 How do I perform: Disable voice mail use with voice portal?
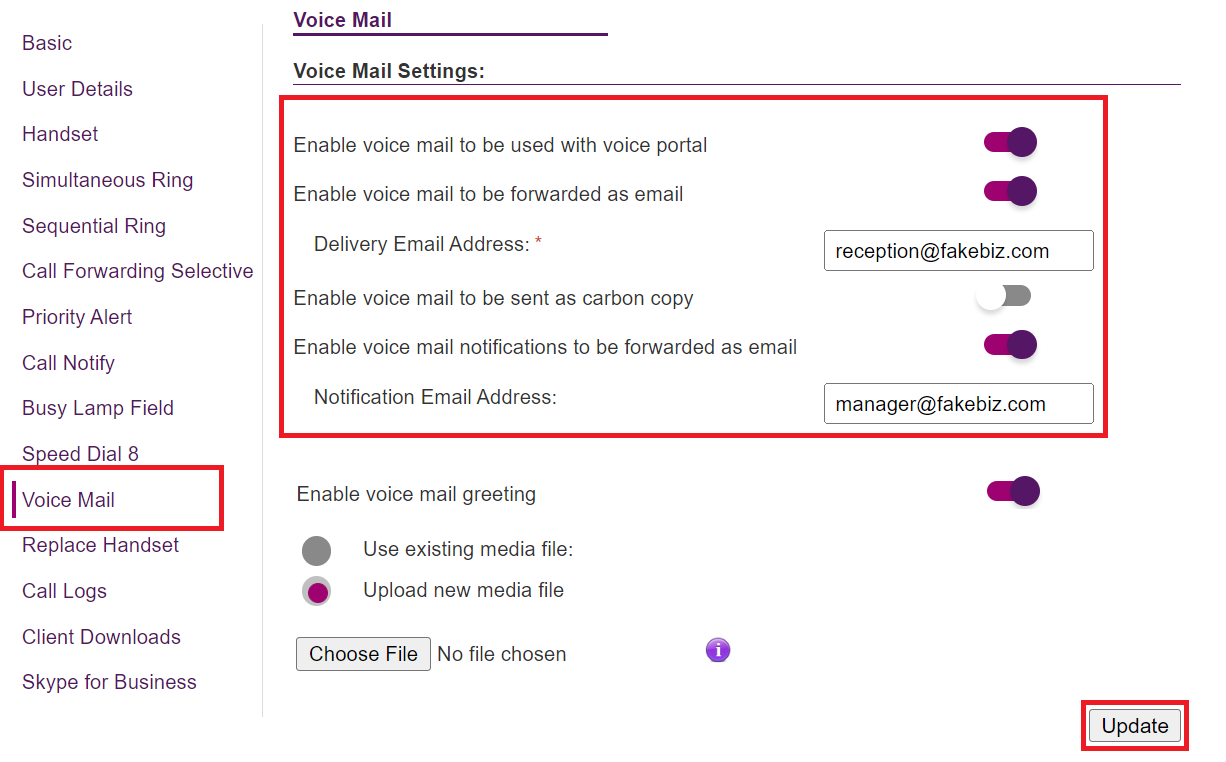(1010, 142)
